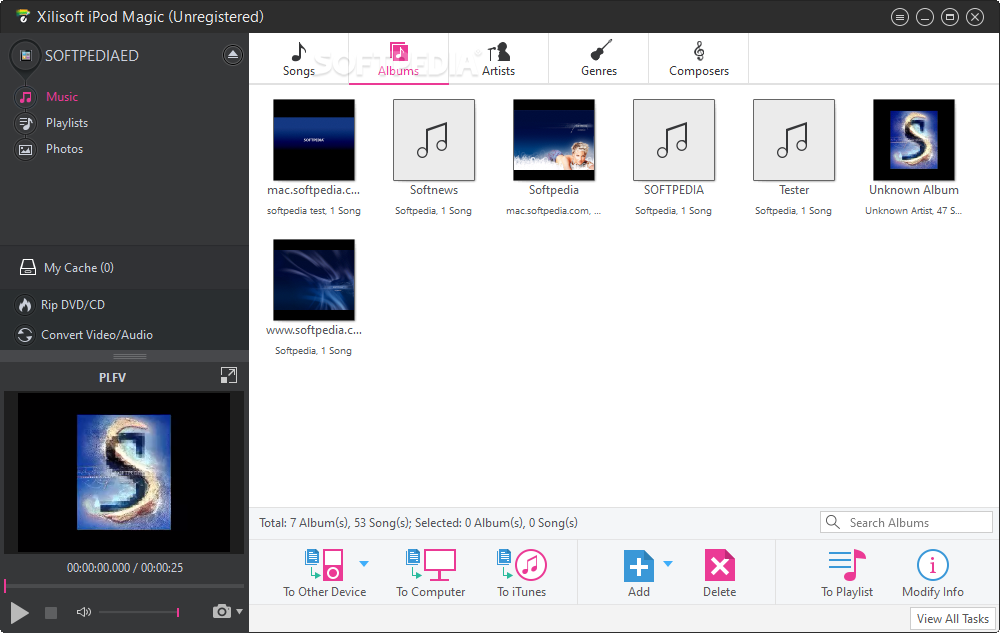Select the SOFTPEDIA album thumbnail

673,140
